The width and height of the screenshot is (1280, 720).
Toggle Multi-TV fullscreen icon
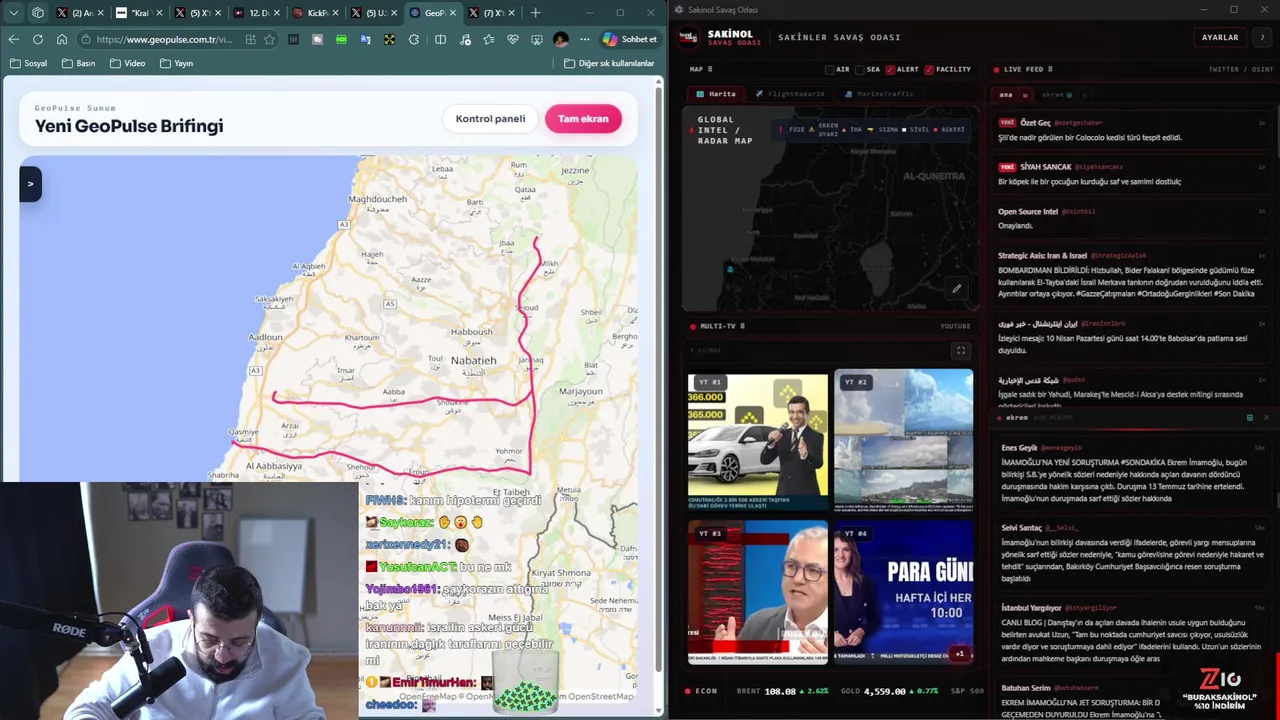pos(961,351)
